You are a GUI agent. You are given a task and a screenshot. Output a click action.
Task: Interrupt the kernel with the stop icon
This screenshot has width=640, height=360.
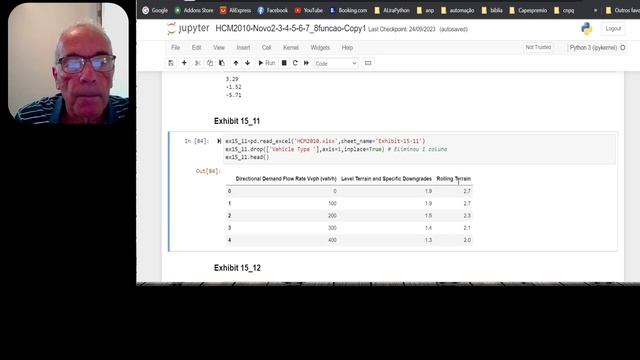click(284, 63)
